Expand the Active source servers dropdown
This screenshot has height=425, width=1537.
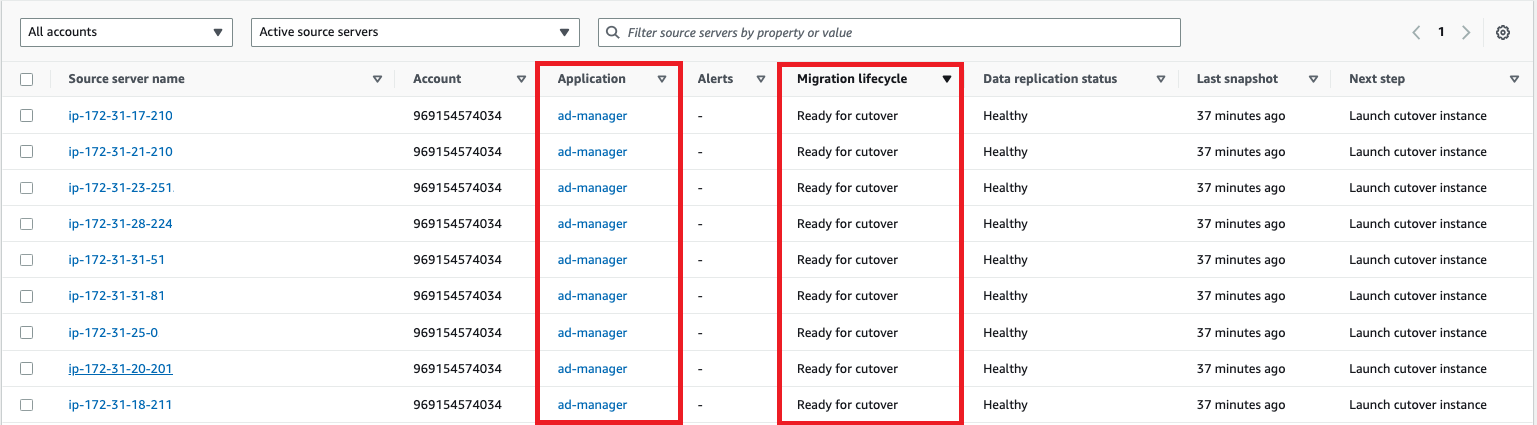(415, 32)
